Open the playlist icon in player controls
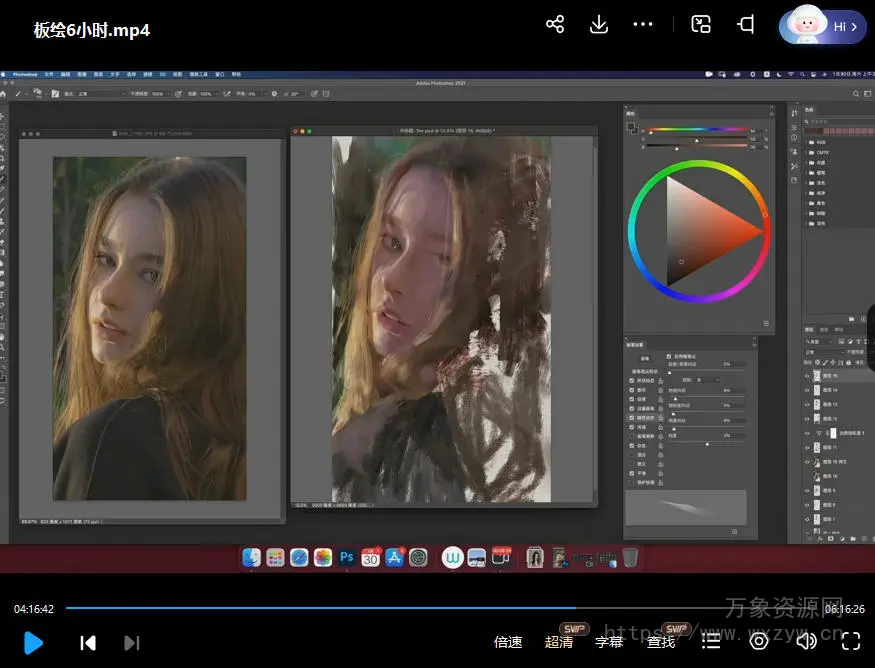This screenshot has height=668, width=875. tap(711, 641)
